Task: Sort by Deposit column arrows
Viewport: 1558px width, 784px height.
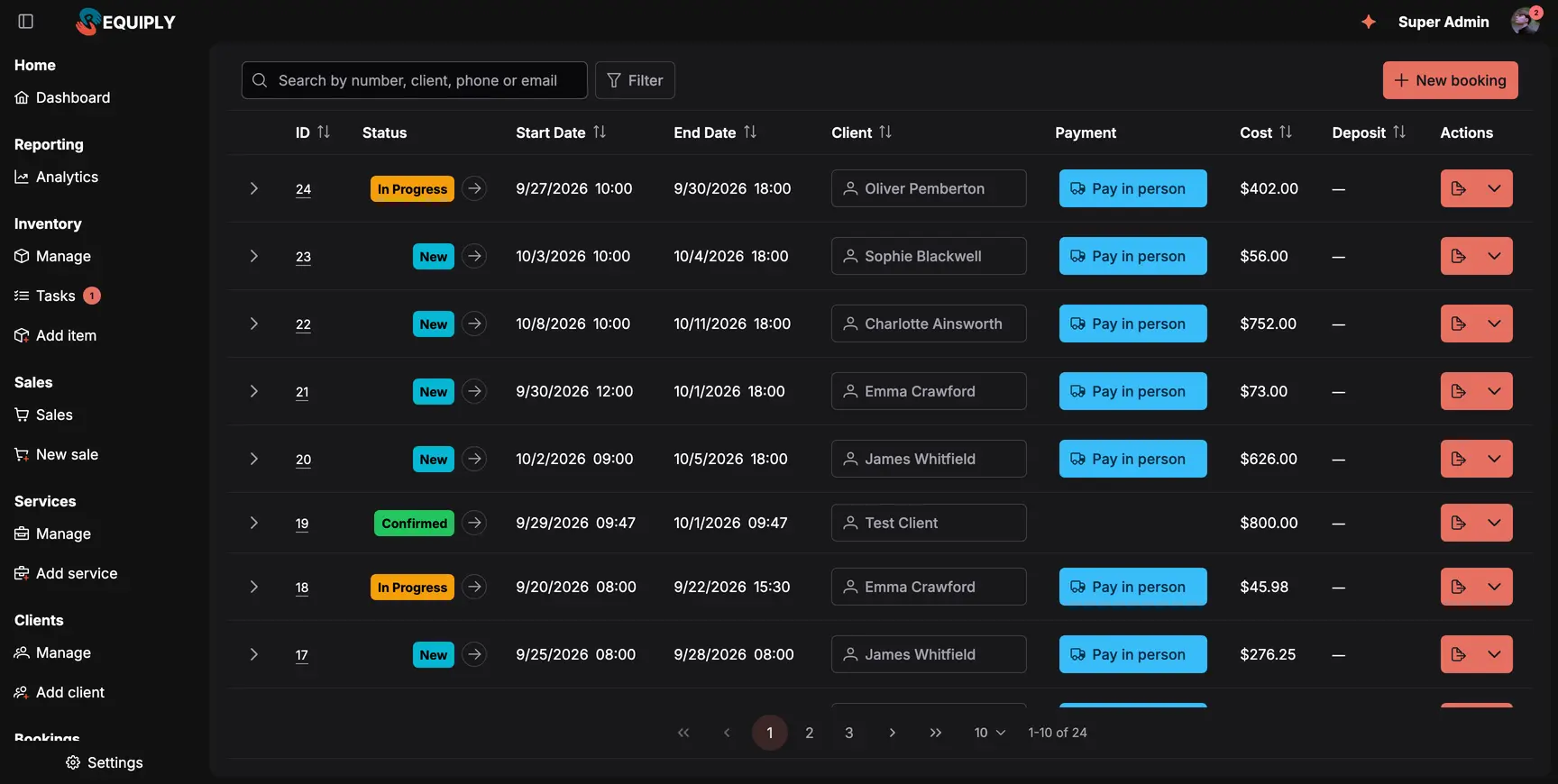Action: tap(1399, 132)
